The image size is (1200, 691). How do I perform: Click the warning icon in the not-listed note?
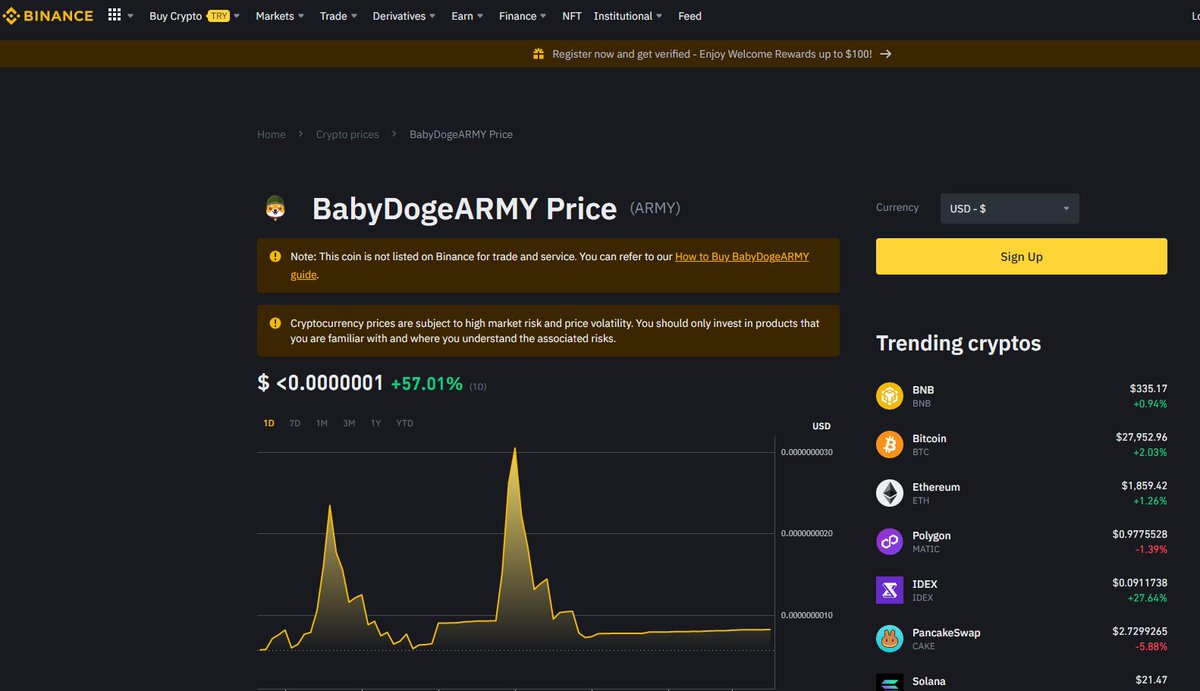click(275, 257)
